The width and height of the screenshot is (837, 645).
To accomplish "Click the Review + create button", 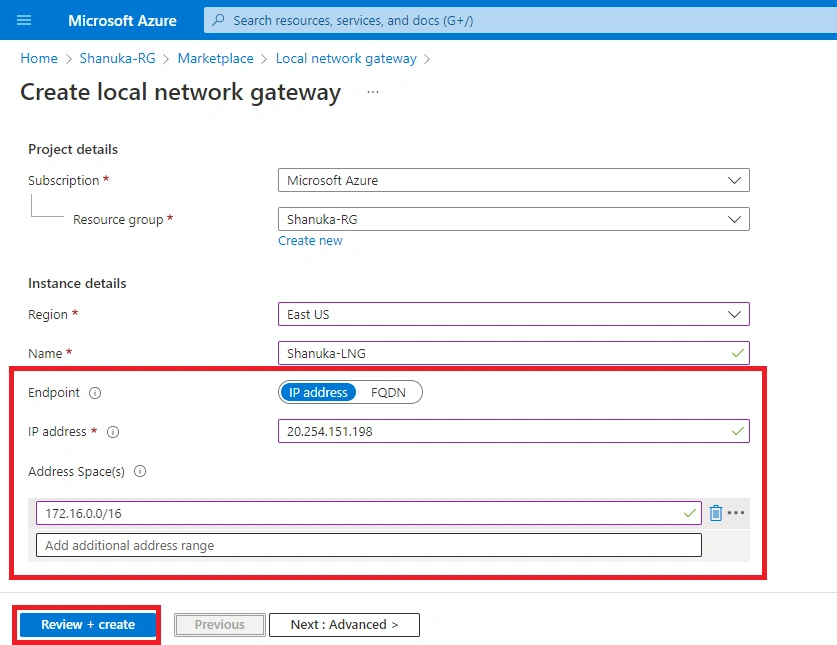I will pos(88,625).
